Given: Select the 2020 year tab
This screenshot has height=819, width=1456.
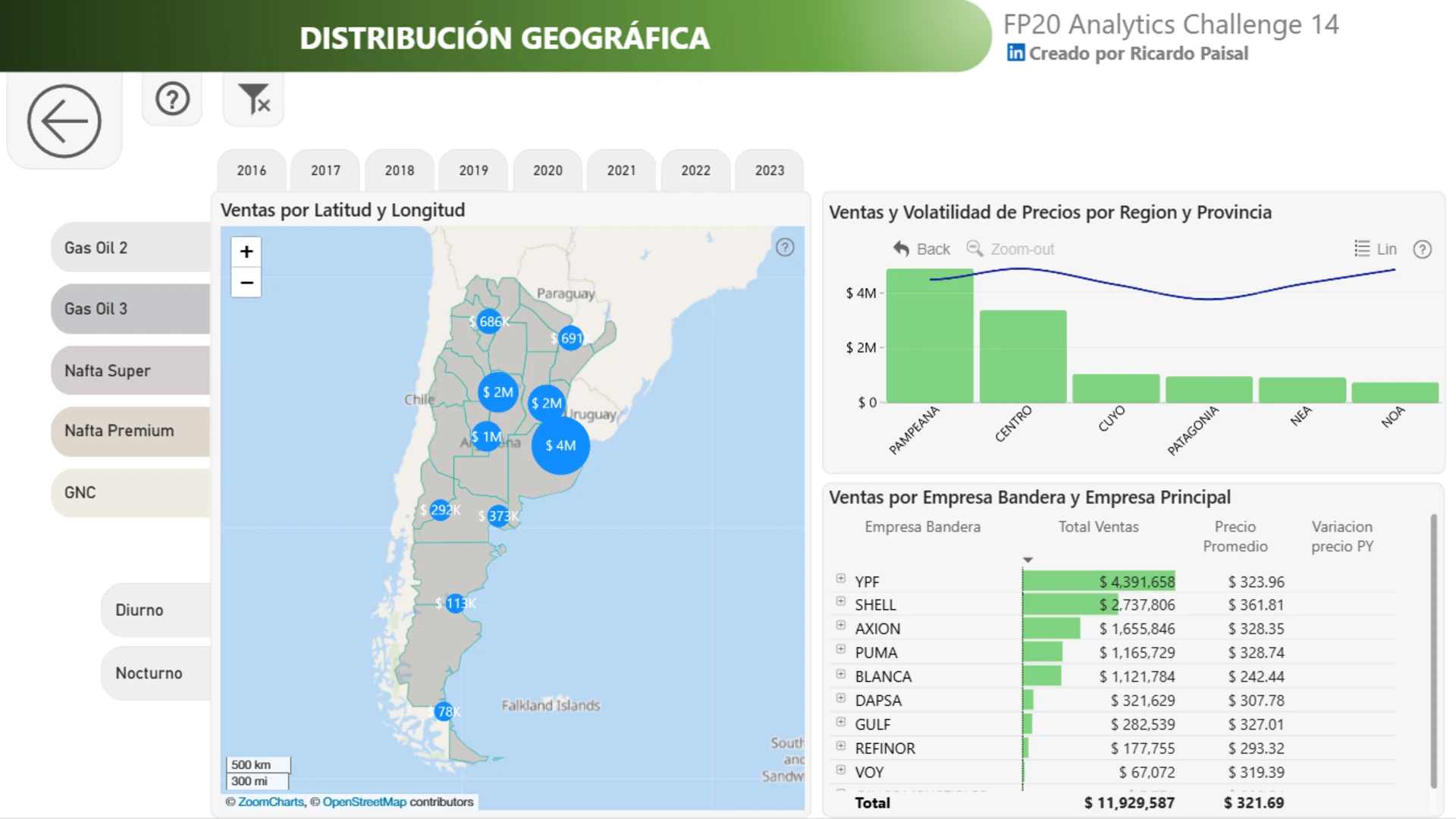Looking at the screenshot, I should point(548,171).
